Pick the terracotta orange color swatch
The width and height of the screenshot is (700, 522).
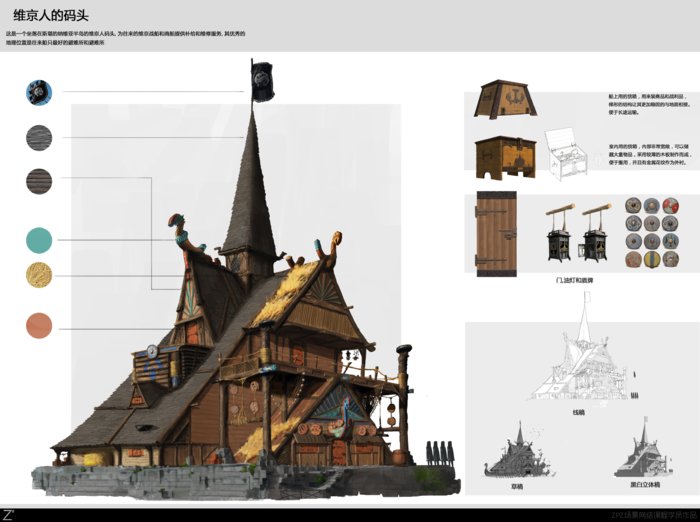(x=39, y=326)
